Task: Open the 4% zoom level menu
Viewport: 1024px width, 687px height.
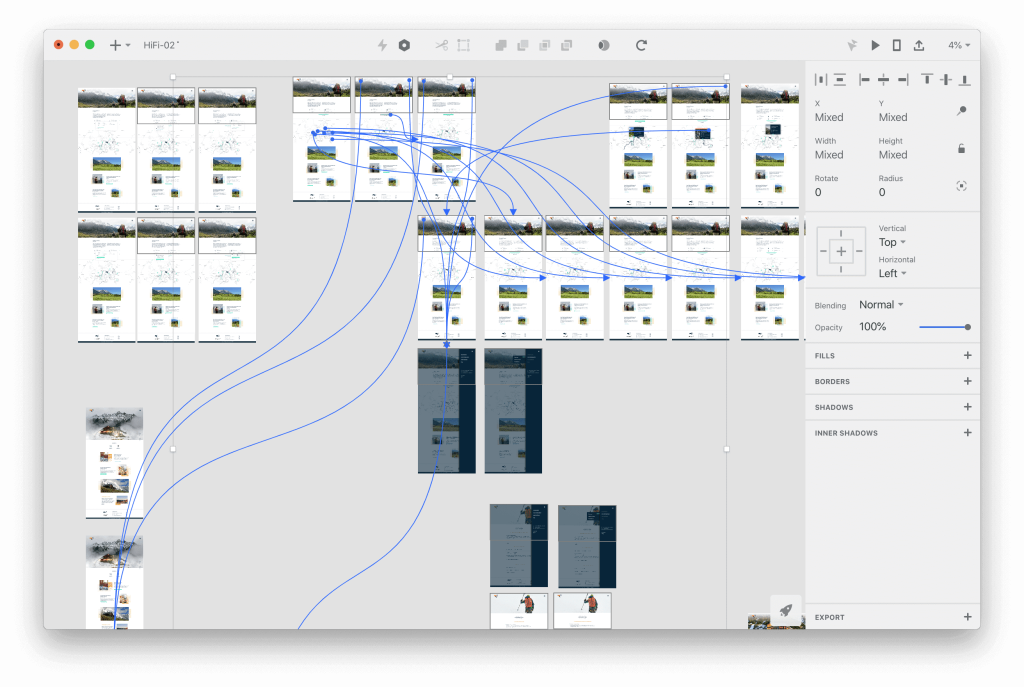Action: coord(959,45)
